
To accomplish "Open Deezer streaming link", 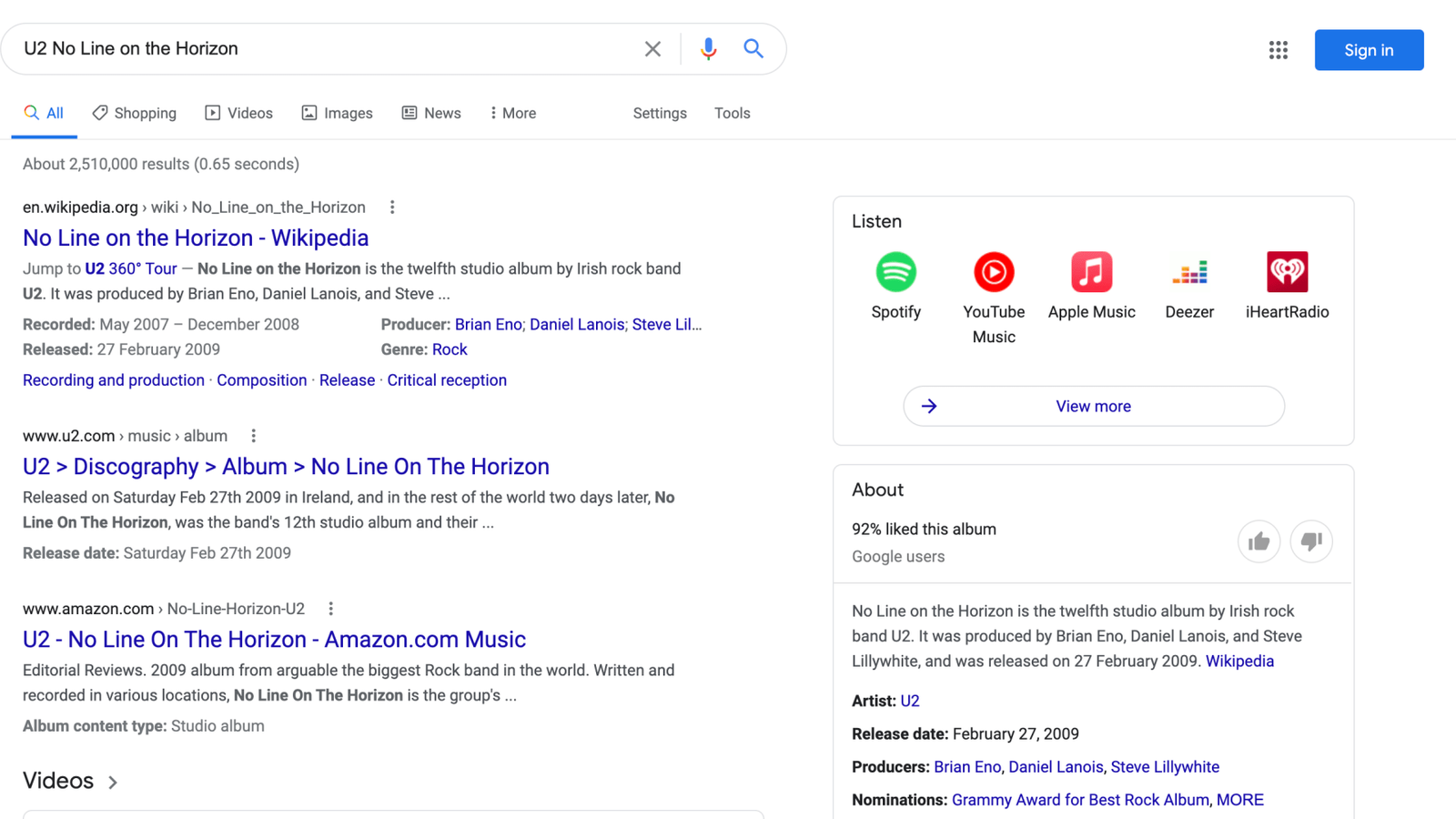I will point(1189,272).
